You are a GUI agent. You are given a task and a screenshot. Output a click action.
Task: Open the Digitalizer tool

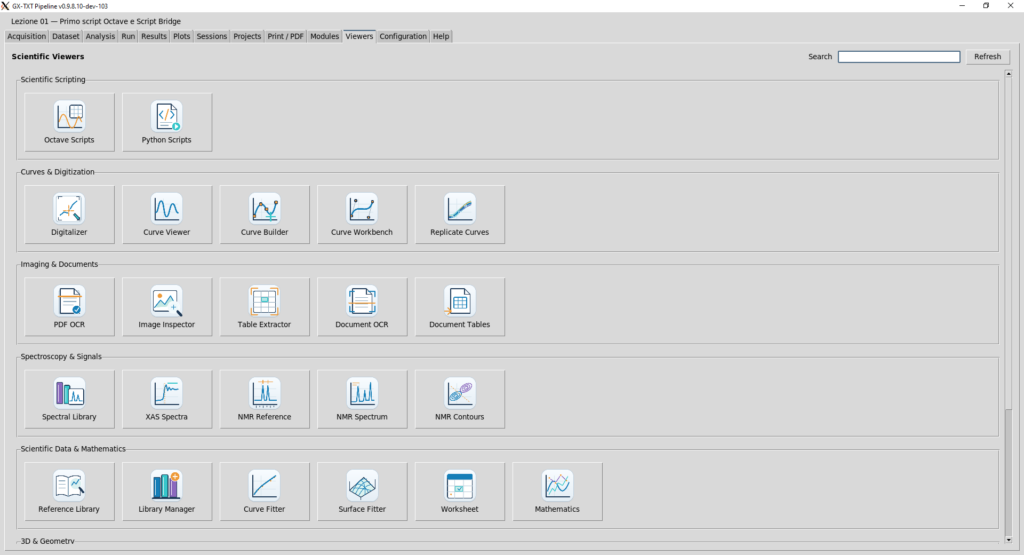tap(69, 215)
